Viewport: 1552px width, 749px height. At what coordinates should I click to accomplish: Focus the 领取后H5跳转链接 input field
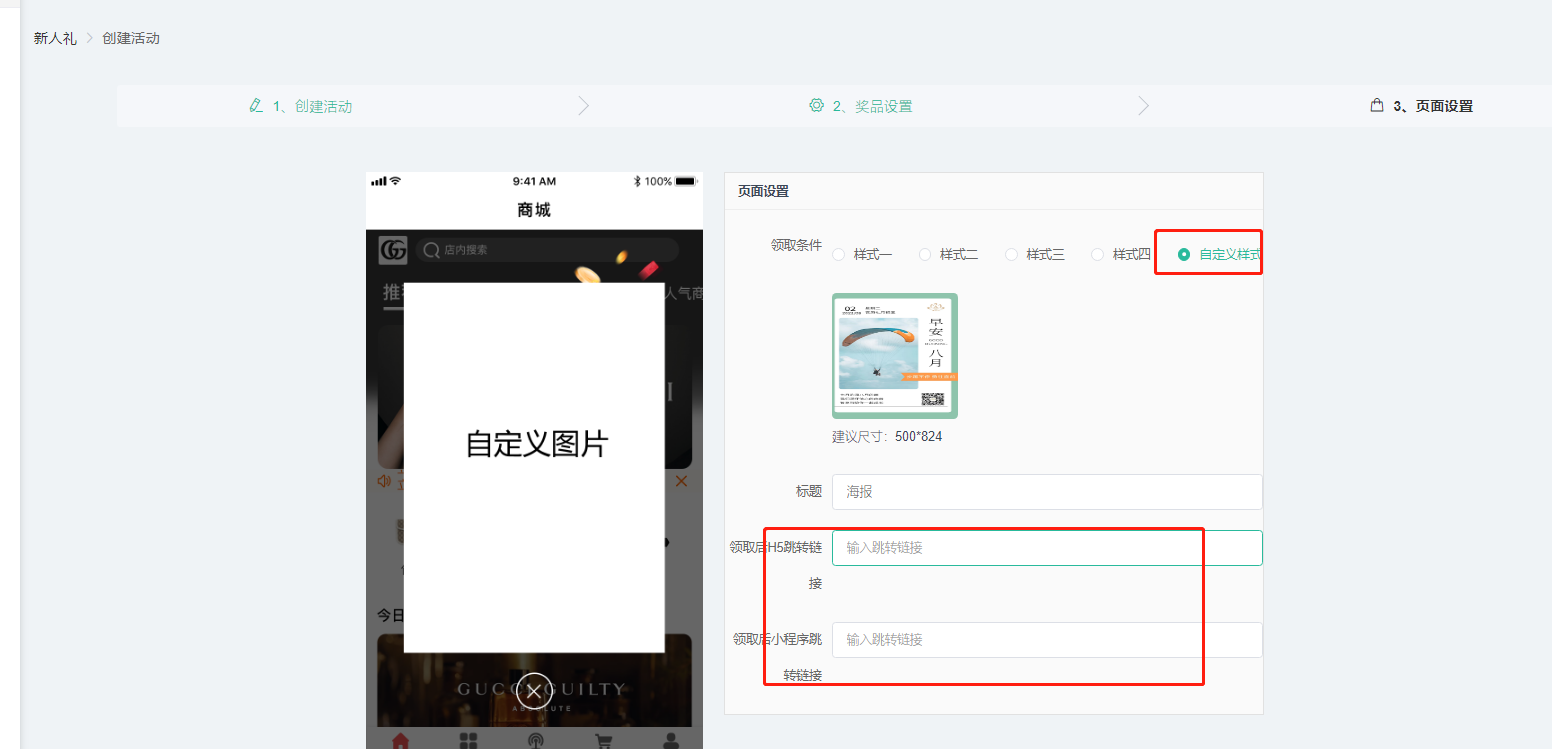(x=1047, y=548)
